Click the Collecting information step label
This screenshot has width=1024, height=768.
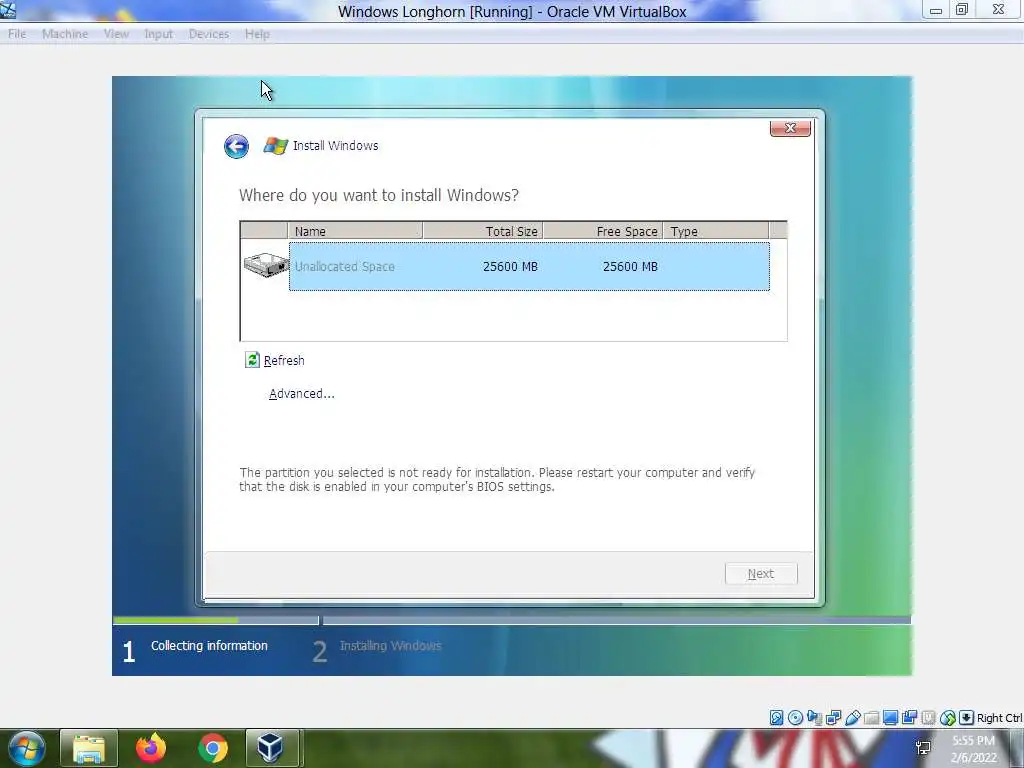point(209,645)
